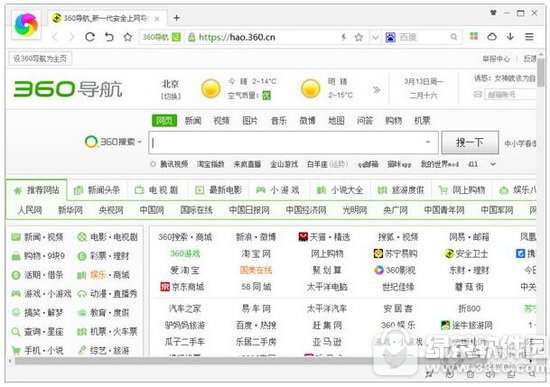550x387 pixels.
Task: Open the 京东商城 link
Action: 182,287
